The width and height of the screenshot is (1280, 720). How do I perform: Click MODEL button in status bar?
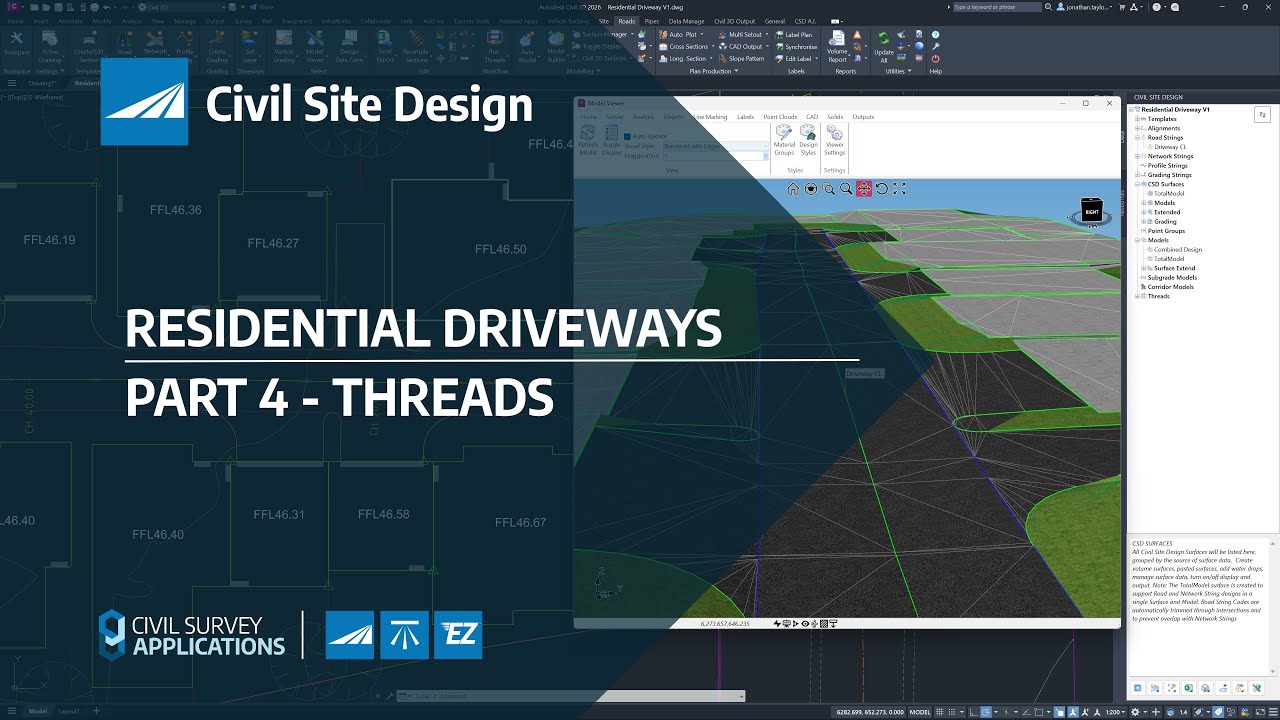coord(920,712)
